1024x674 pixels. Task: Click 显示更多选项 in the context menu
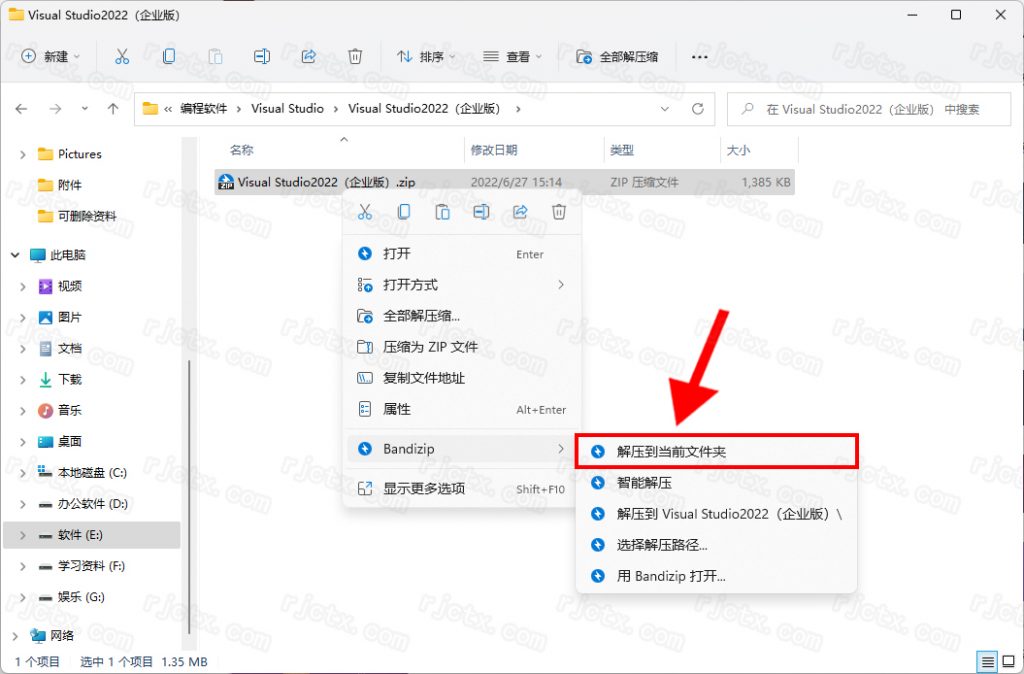[x=424, y=489]
